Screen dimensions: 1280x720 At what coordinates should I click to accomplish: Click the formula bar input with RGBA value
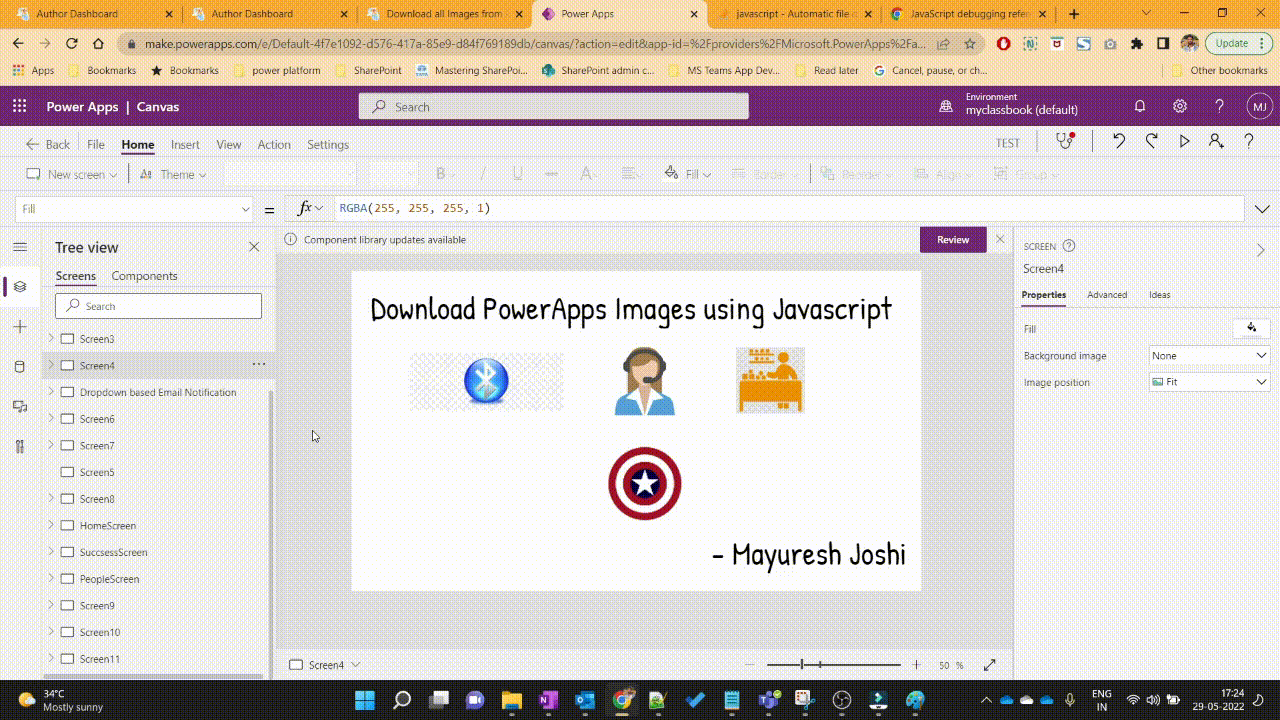(790, 209)
